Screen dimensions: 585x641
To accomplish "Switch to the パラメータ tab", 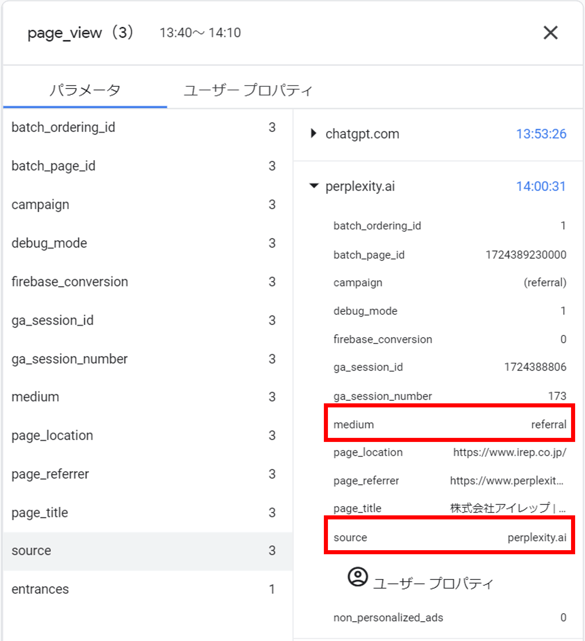I will click(x=85, y=90).
